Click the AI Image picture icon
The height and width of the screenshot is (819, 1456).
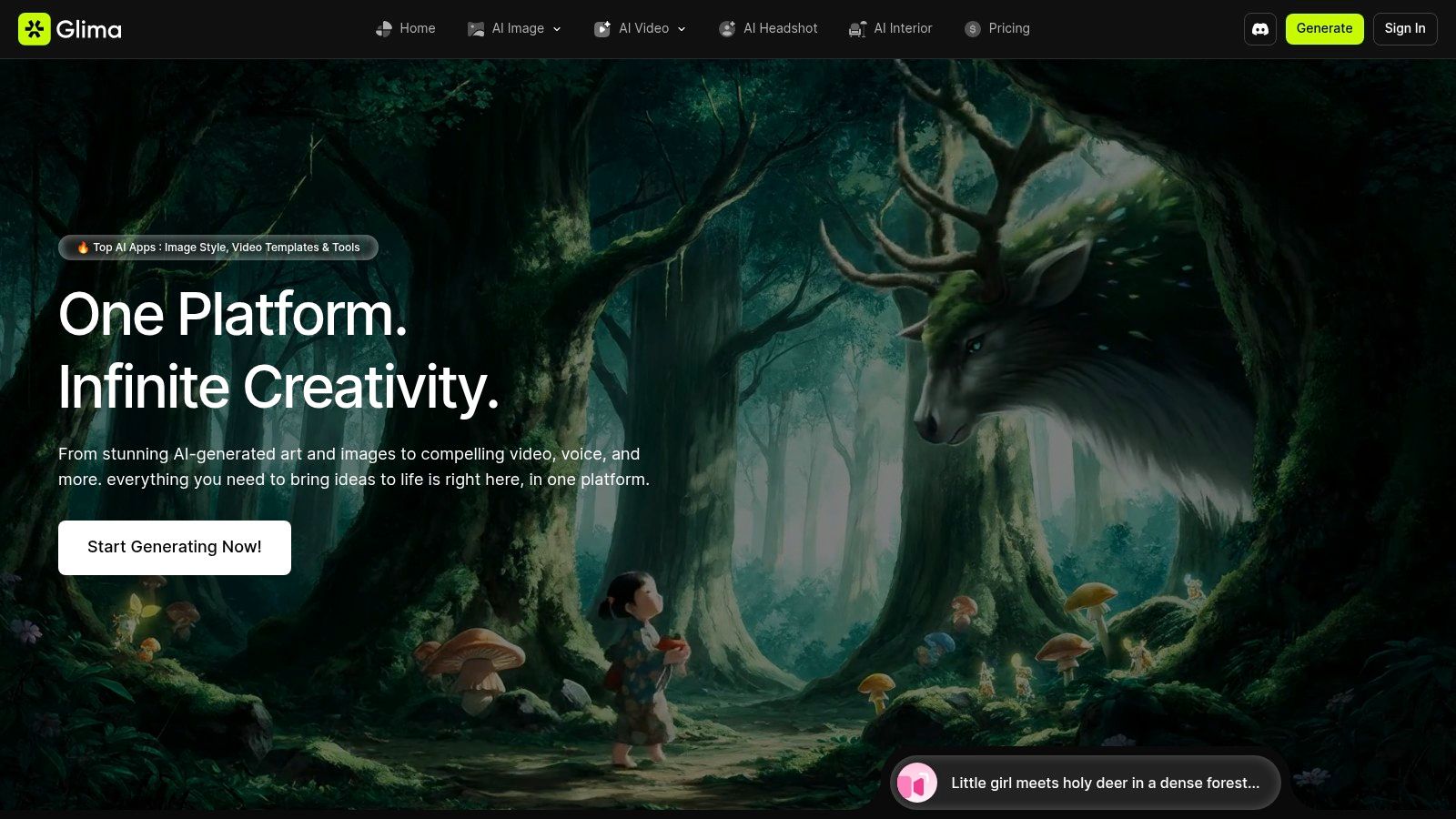point(476,29)
